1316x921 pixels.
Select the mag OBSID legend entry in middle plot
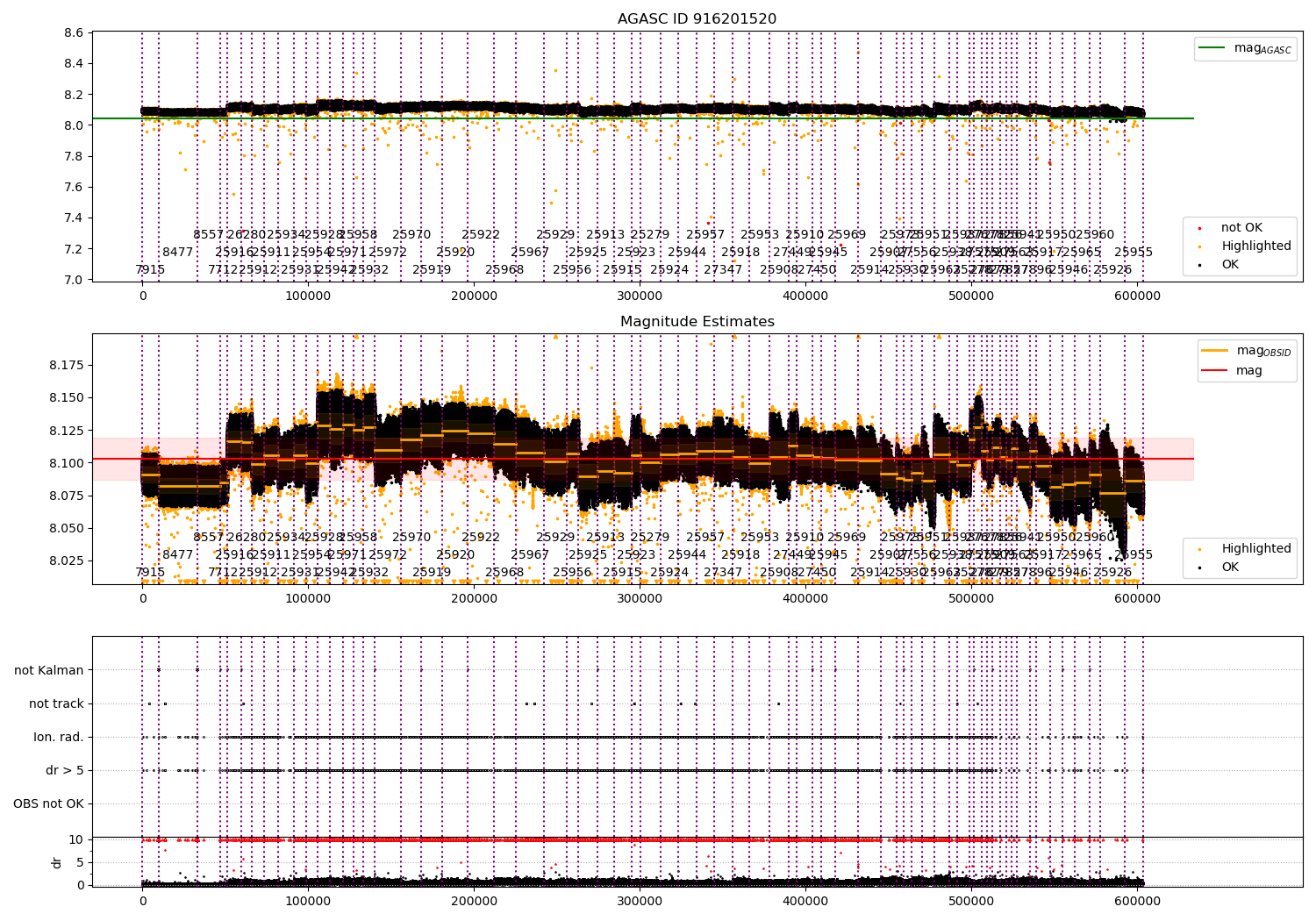click(1247, 351)
